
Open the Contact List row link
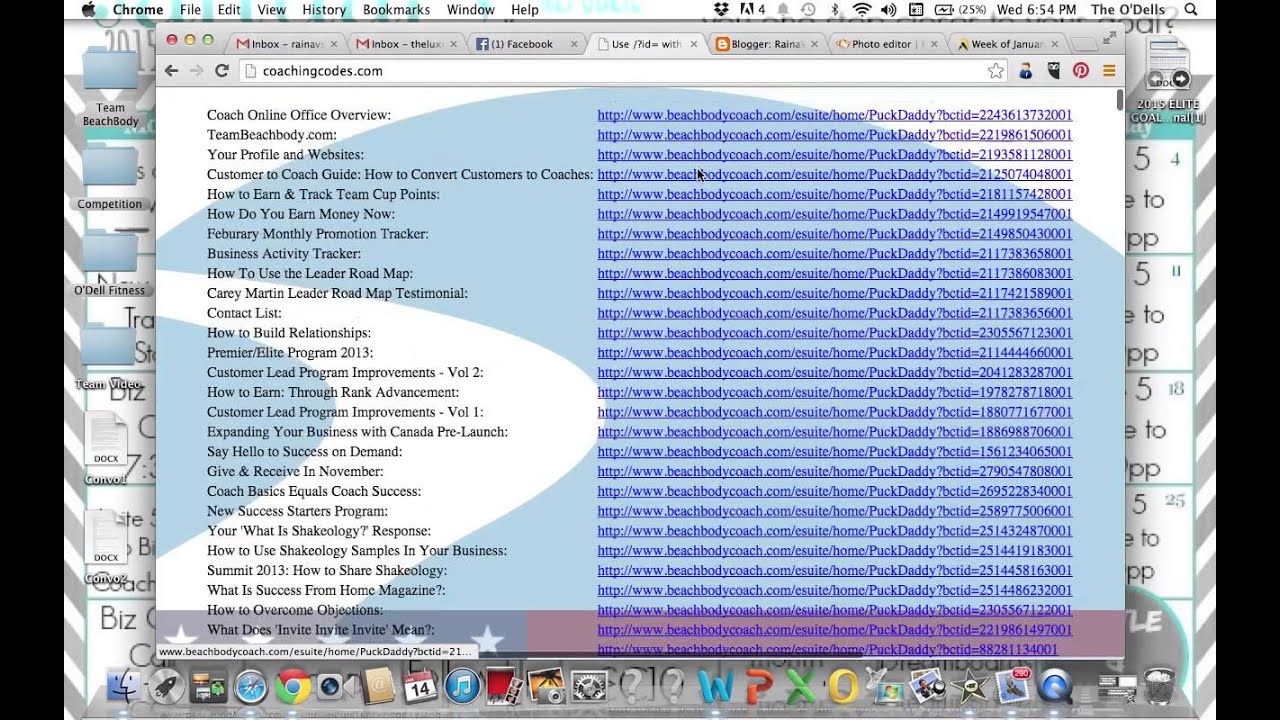pyautogui.click(x=835, y=313)
